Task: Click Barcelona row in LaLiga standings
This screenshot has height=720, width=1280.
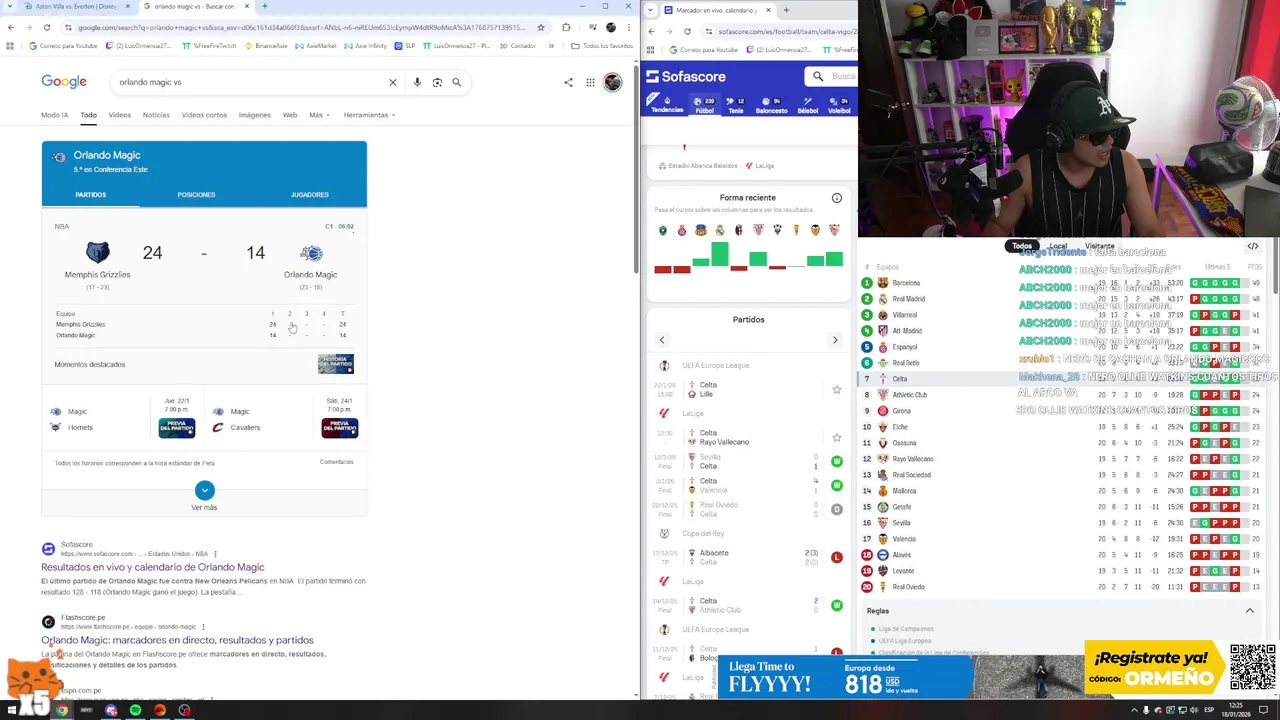Action: coord(1062,283)
